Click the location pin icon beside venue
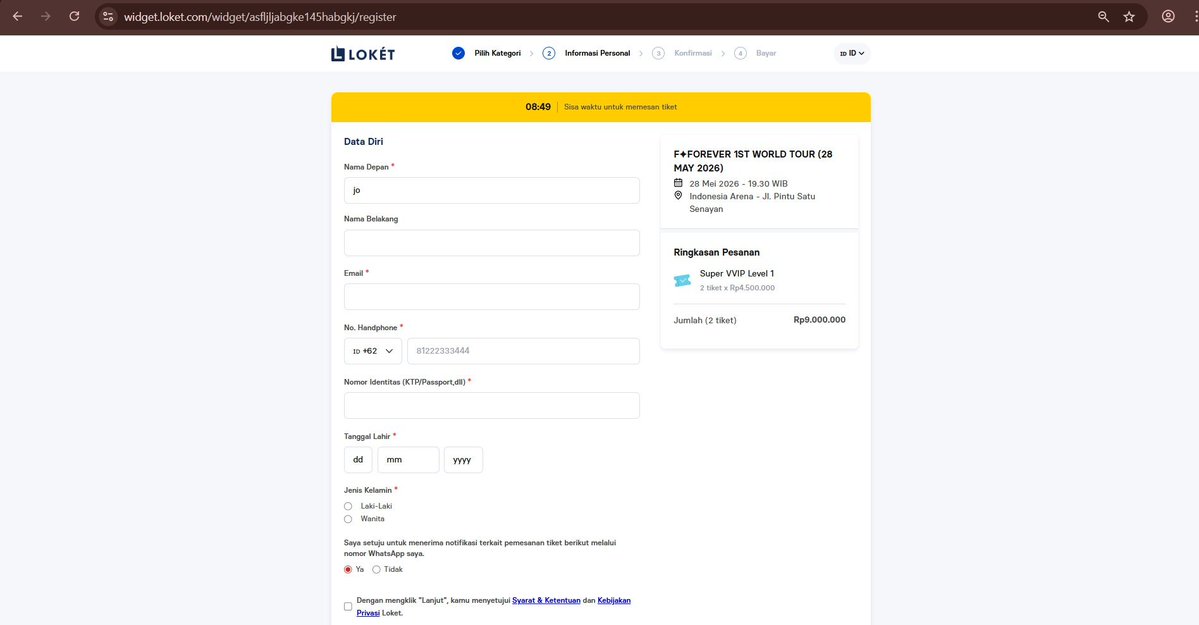Screen dimensions: 1199x625 [x=677, y=196]
